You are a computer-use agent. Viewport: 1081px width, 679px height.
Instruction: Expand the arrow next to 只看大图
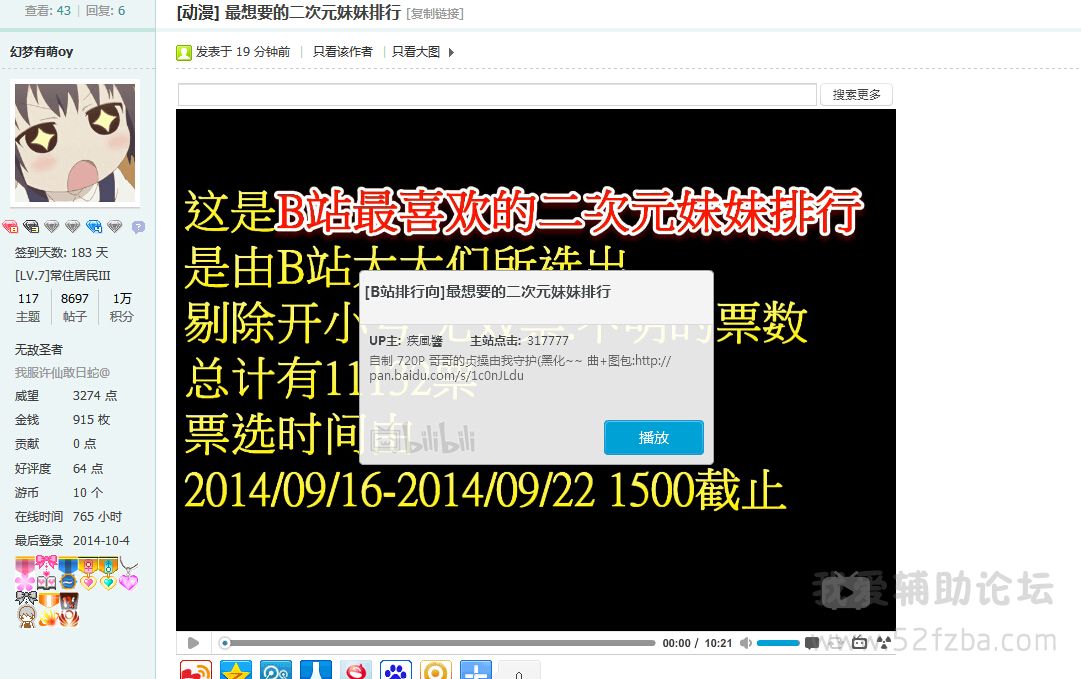(x=451, y=52)
